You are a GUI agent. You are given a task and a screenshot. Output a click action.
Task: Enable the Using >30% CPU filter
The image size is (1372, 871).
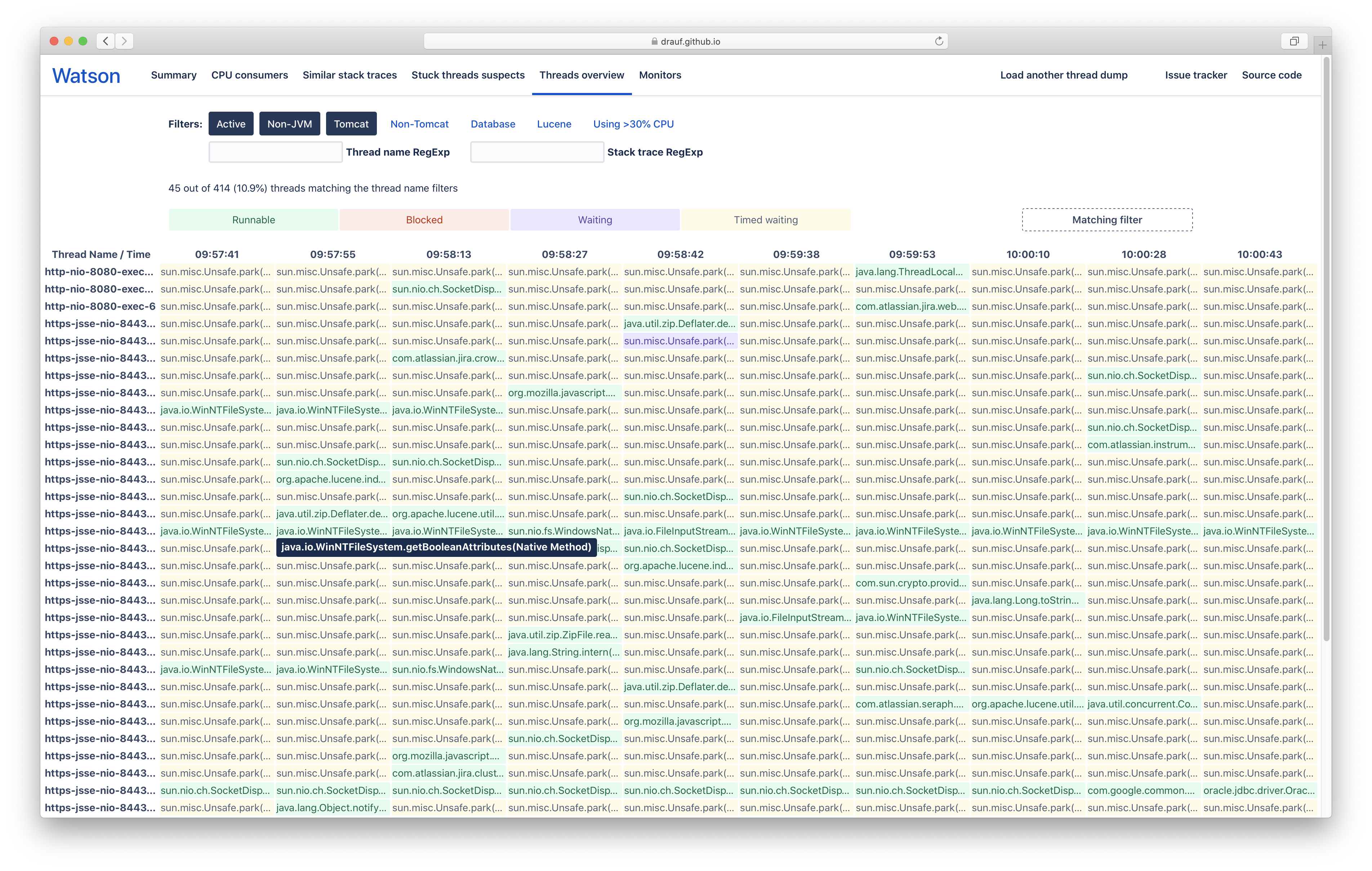(633, 124)
